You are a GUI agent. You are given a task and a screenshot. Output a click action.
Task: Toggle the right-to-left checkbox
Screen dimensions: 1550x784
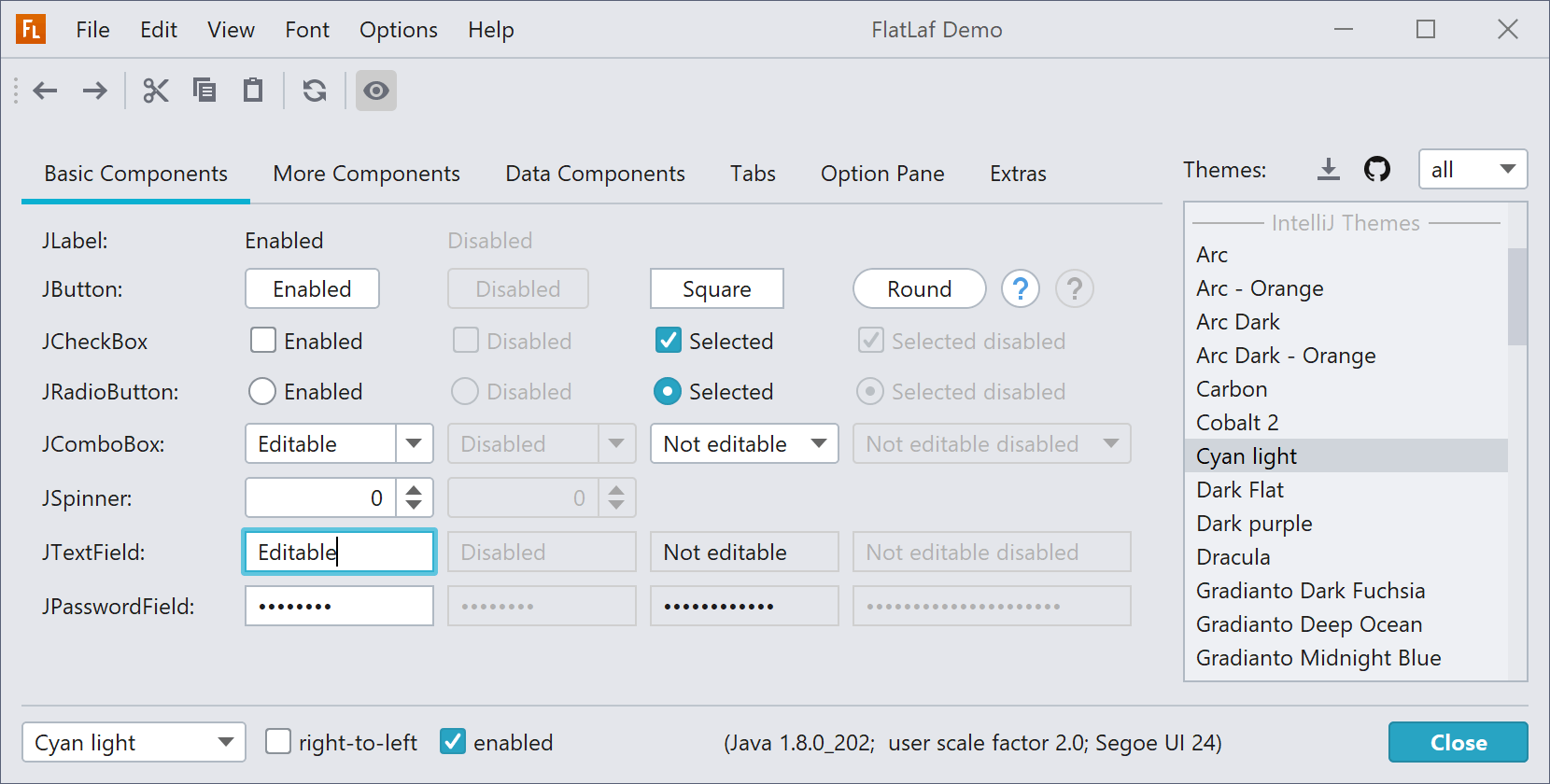278,742
